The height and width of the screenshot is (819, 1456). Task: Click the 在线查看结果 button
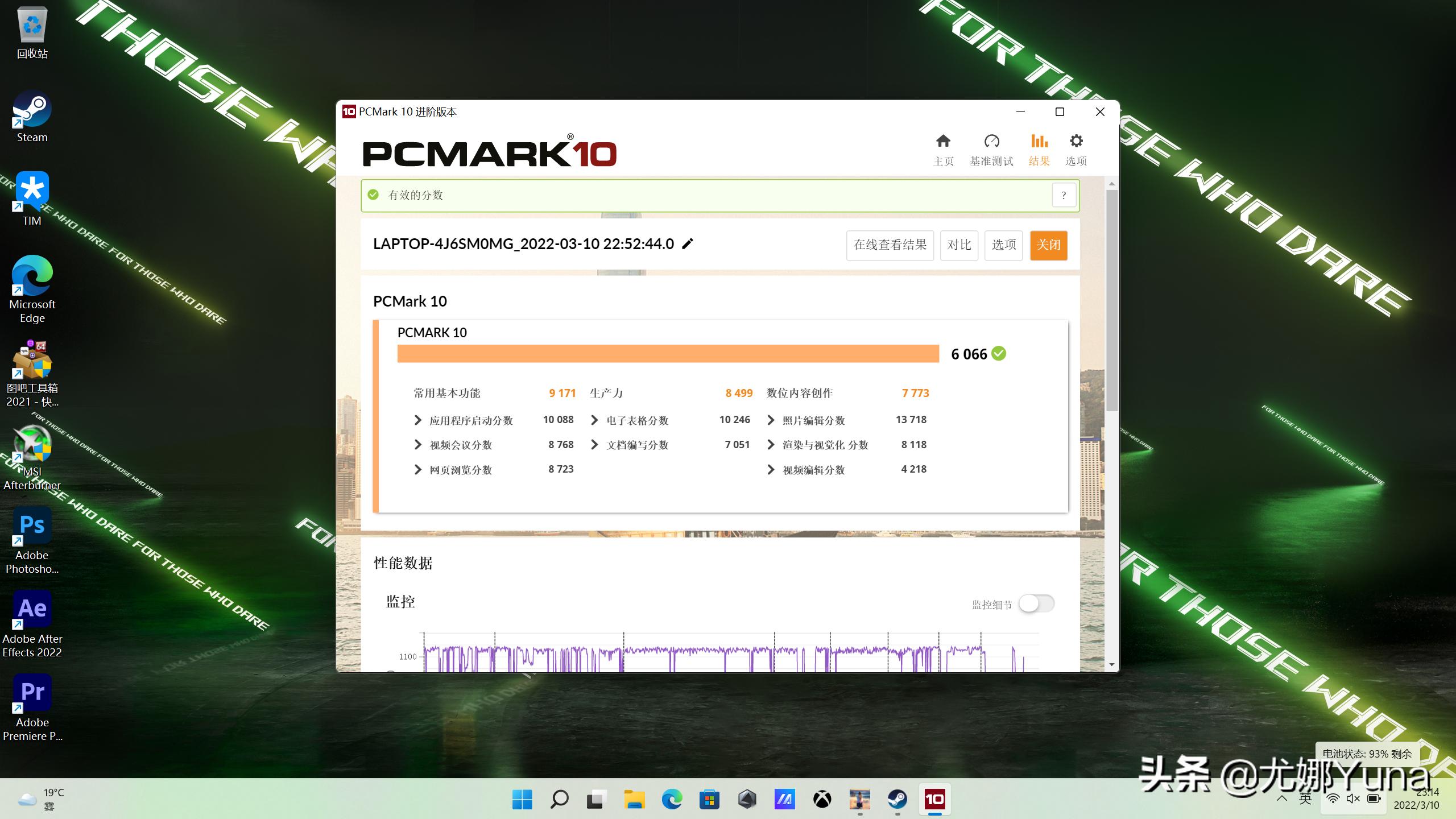pyautogui.click(x=890, y=245)
